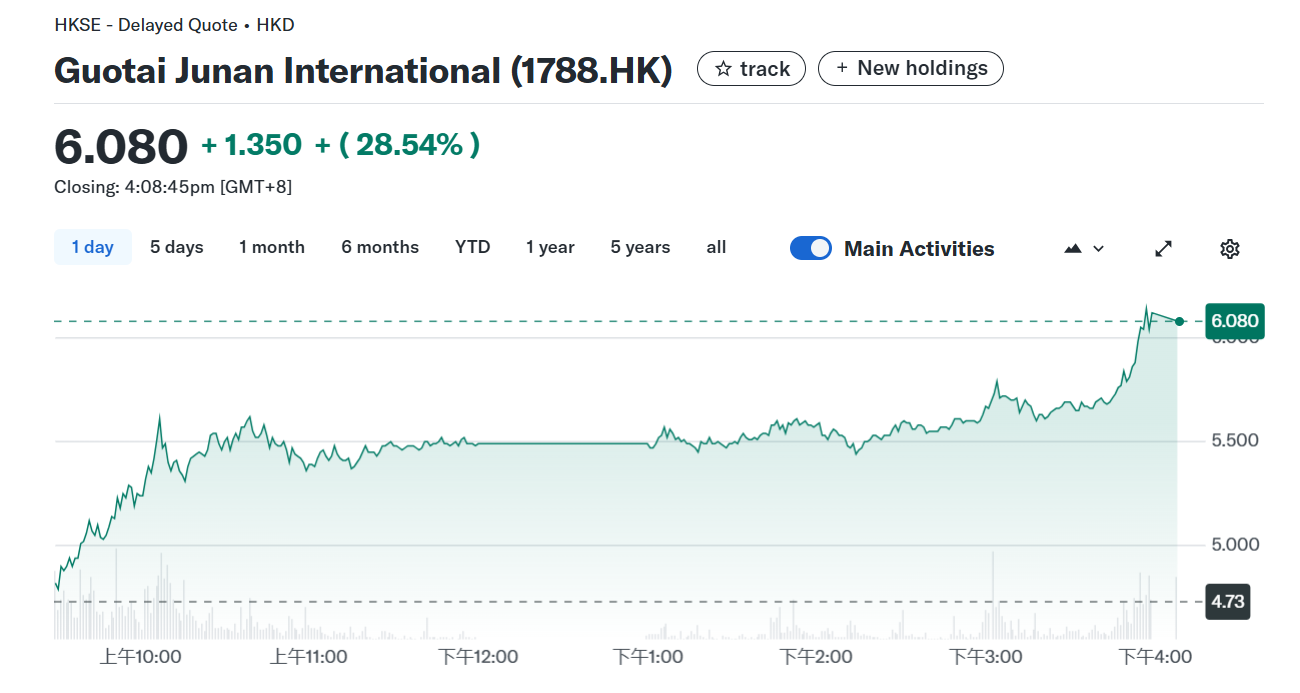Click the track star button

point(751,69)
